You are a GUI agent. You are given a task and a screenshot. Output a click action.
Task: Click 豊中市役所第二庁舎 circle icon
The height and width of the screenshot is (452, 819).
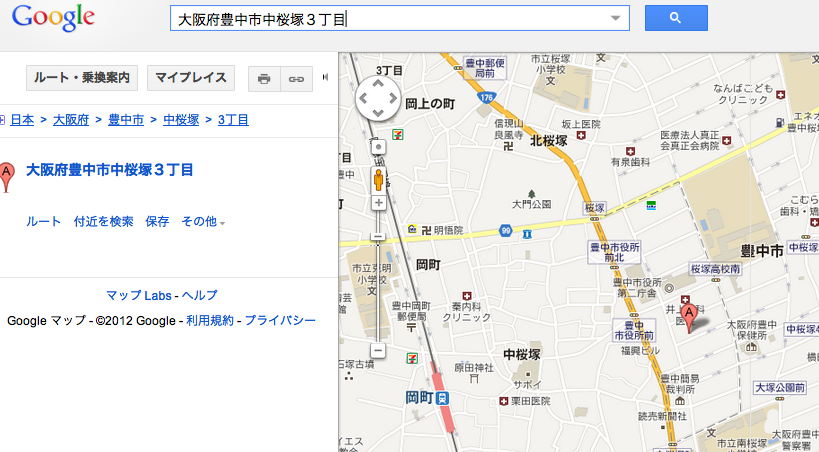669,288
